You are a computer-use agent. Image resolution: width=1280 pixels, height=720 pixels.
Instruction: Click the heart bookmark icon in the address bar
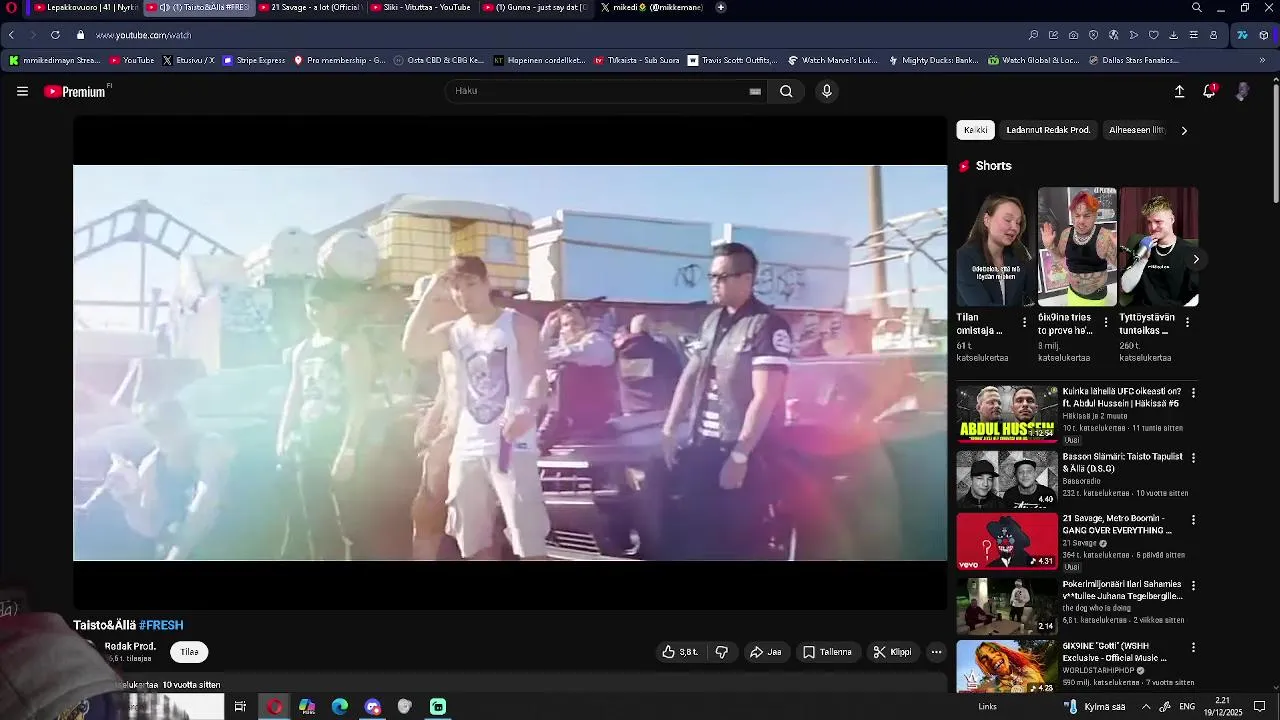[1153, 35]
